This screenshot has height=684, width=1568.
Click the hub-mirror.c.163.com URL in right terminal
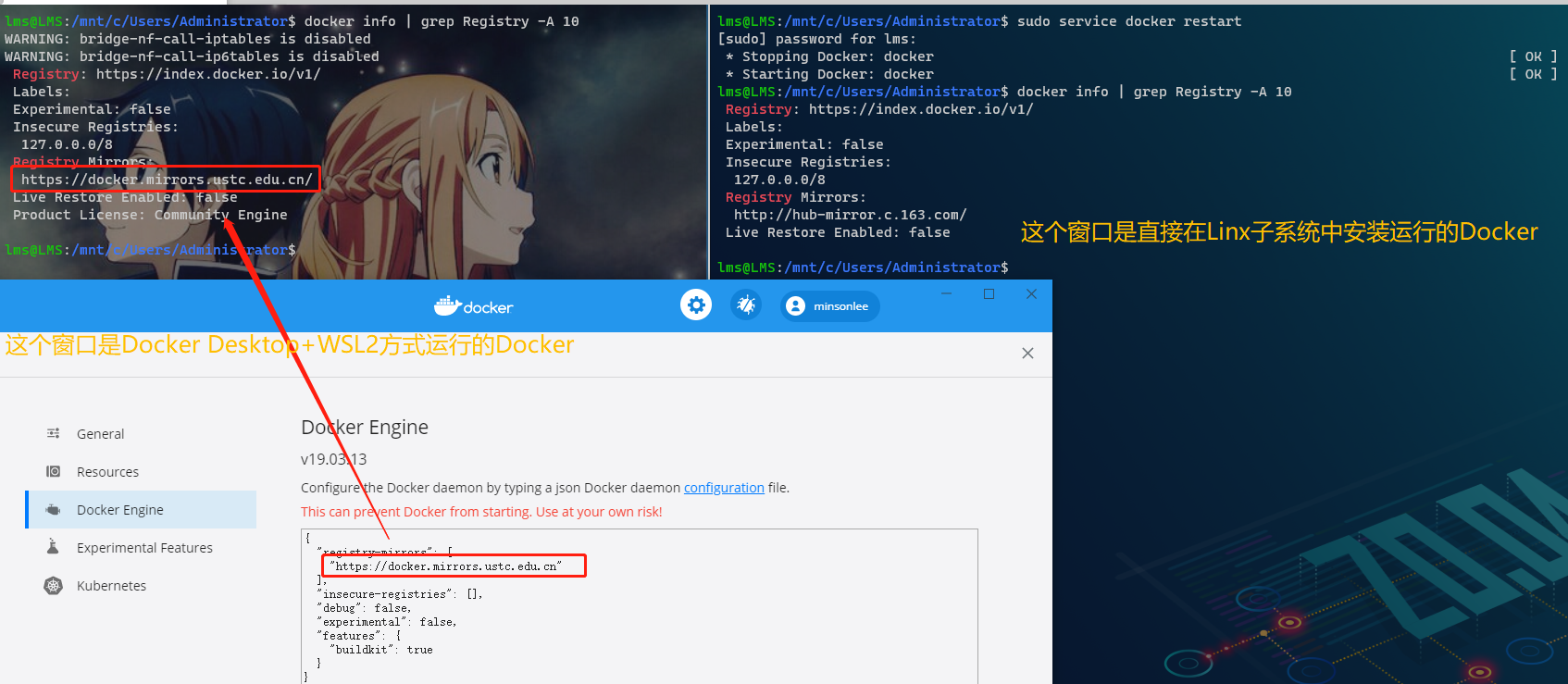851,215
